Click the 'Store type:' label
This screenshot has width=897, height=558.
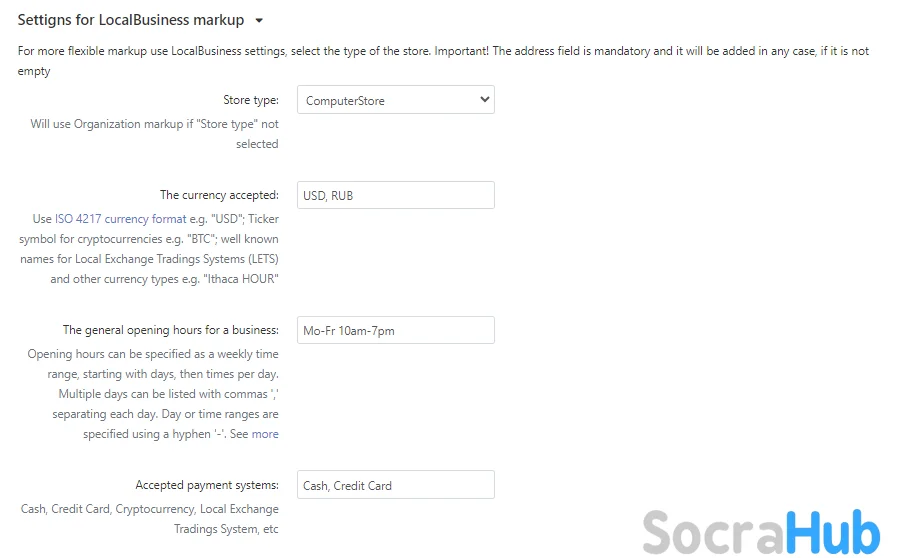click(x=251, y=100)
